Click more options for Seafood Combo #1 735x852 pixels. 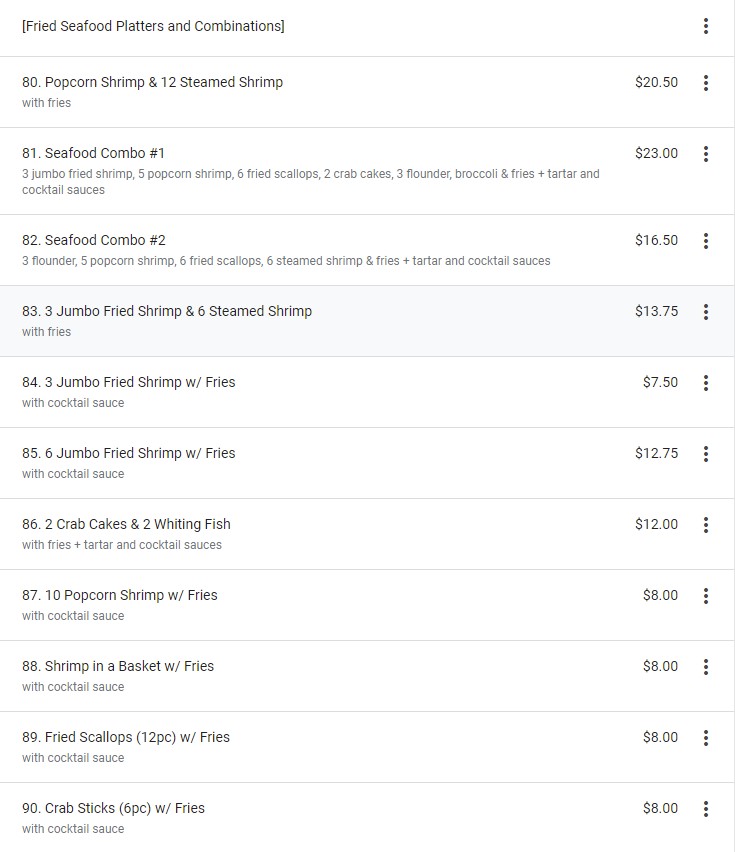click(706, 154)
